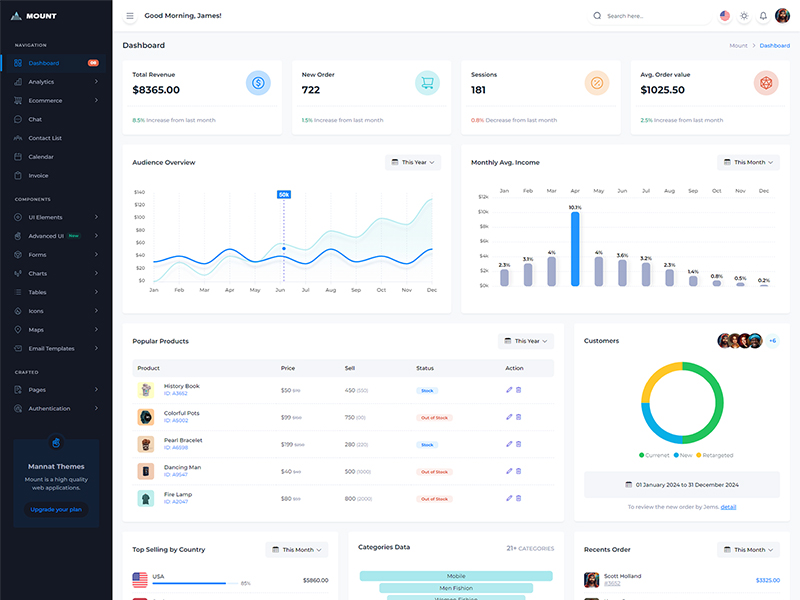
Task: Click the Retargeted legend yellow dot
Action: point(698,455)
